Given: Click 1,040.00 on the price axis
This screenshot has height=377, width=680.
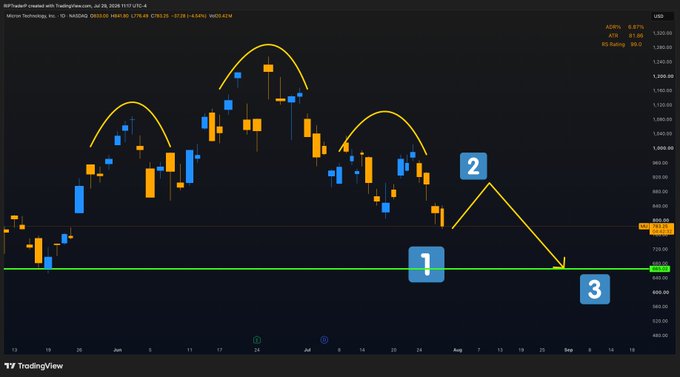Looking at the screenshot, I should click(662, 134).
